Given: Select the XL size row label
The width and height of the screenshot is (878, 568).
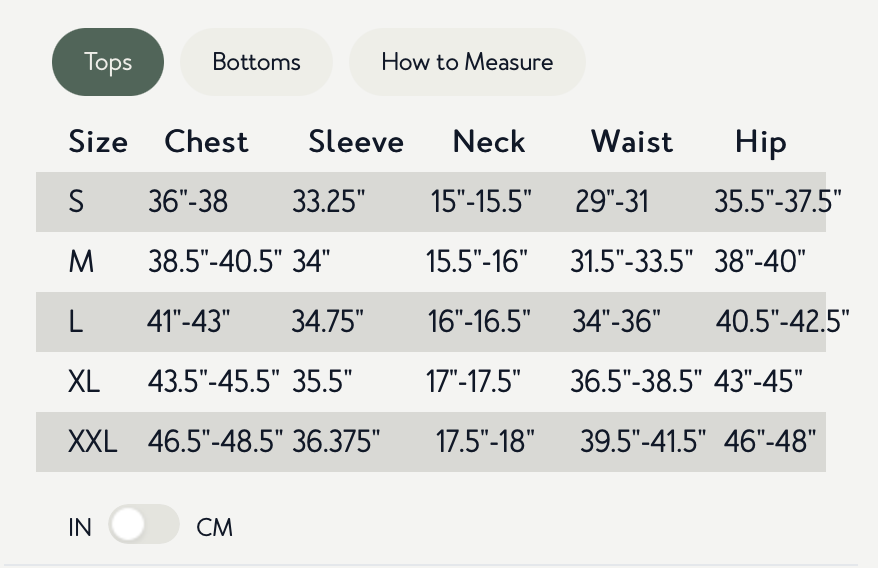Looking at the screenshot, I should [84, 381].
